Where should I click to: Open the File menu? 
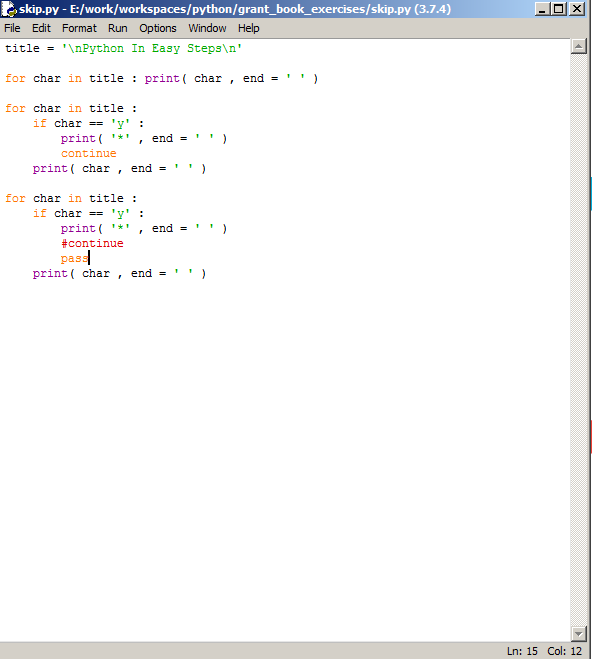pyautogui.click(x=12, y=28)
